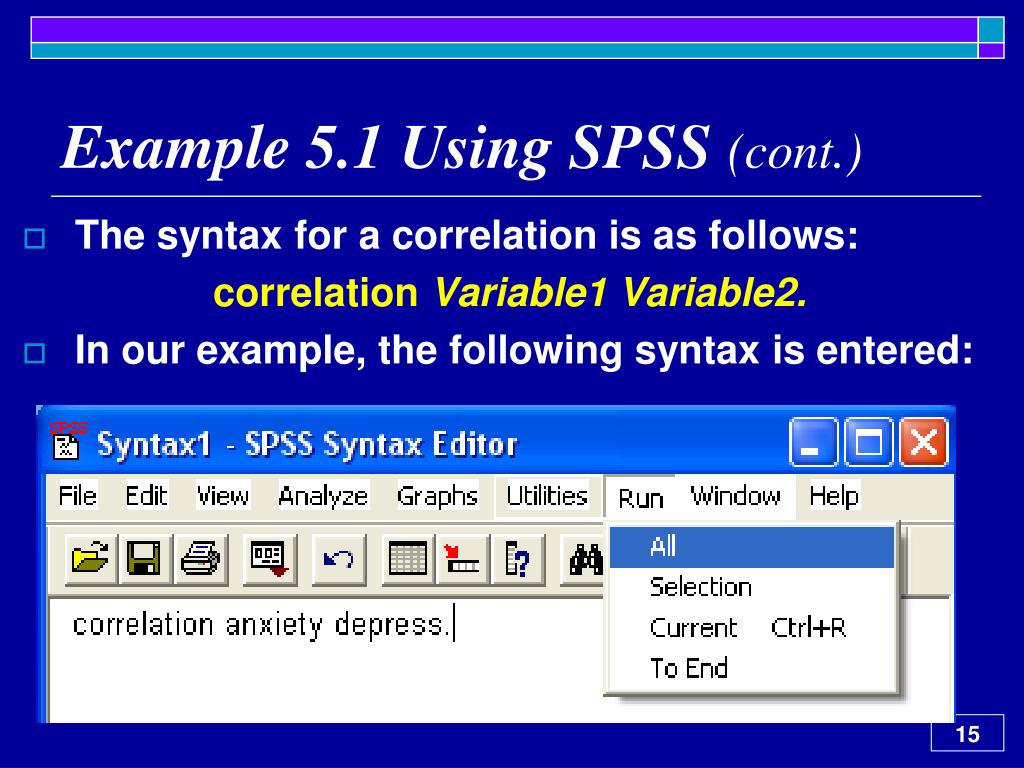The width and height of the screenshot is (1024, 768).
Task: Click the SPSS syntax document title icon
Action: tap(66, 441)
